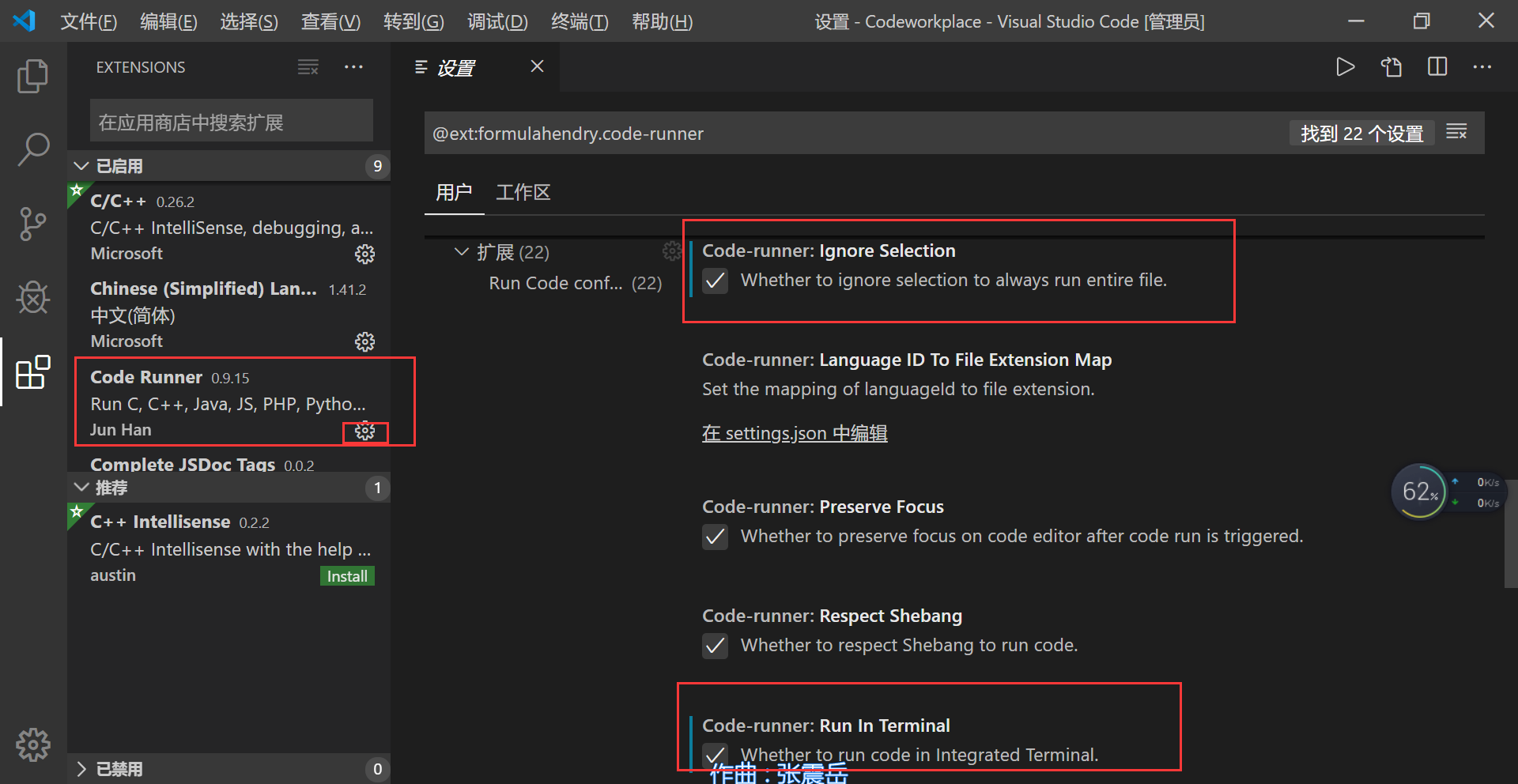Switch to the 用户 settings tab

[x=454, y=192]
